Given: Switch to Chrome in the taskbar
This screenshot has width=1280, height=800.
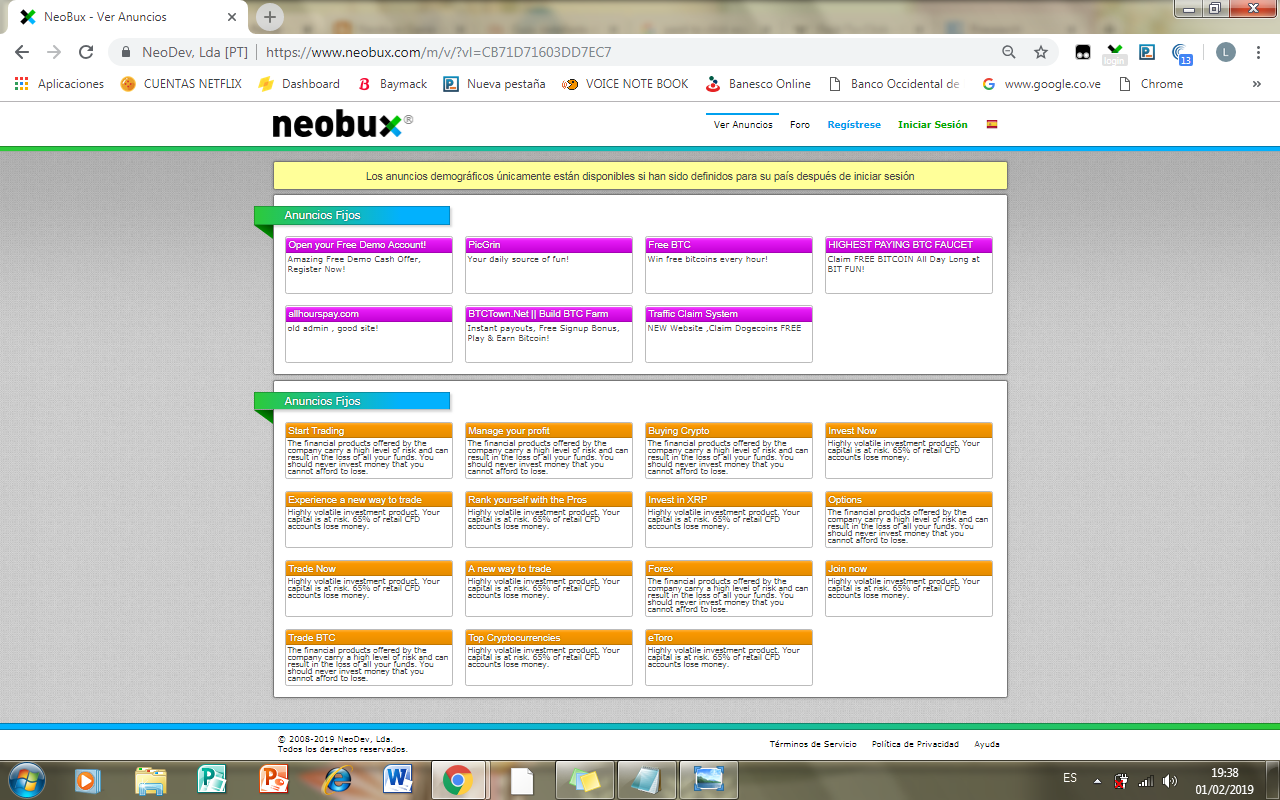Looking at the screenshot, I should [458, 779].
